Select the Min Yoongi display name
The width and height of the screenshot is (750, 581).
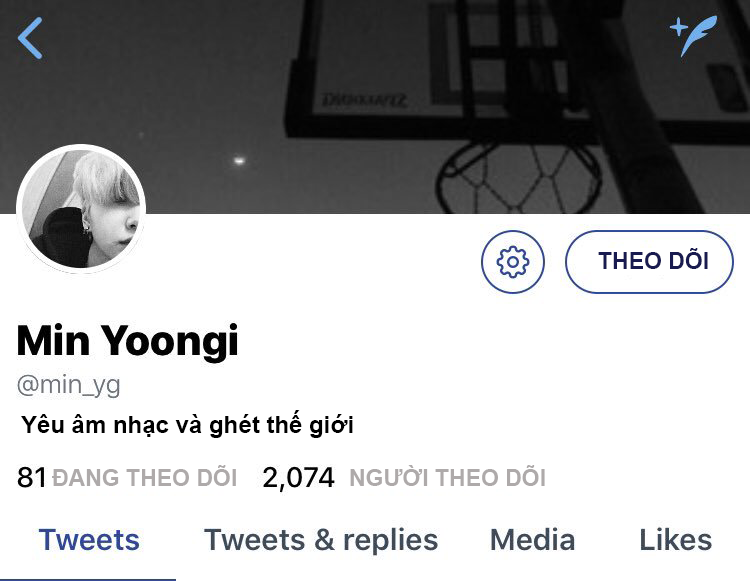coord(127,340)
